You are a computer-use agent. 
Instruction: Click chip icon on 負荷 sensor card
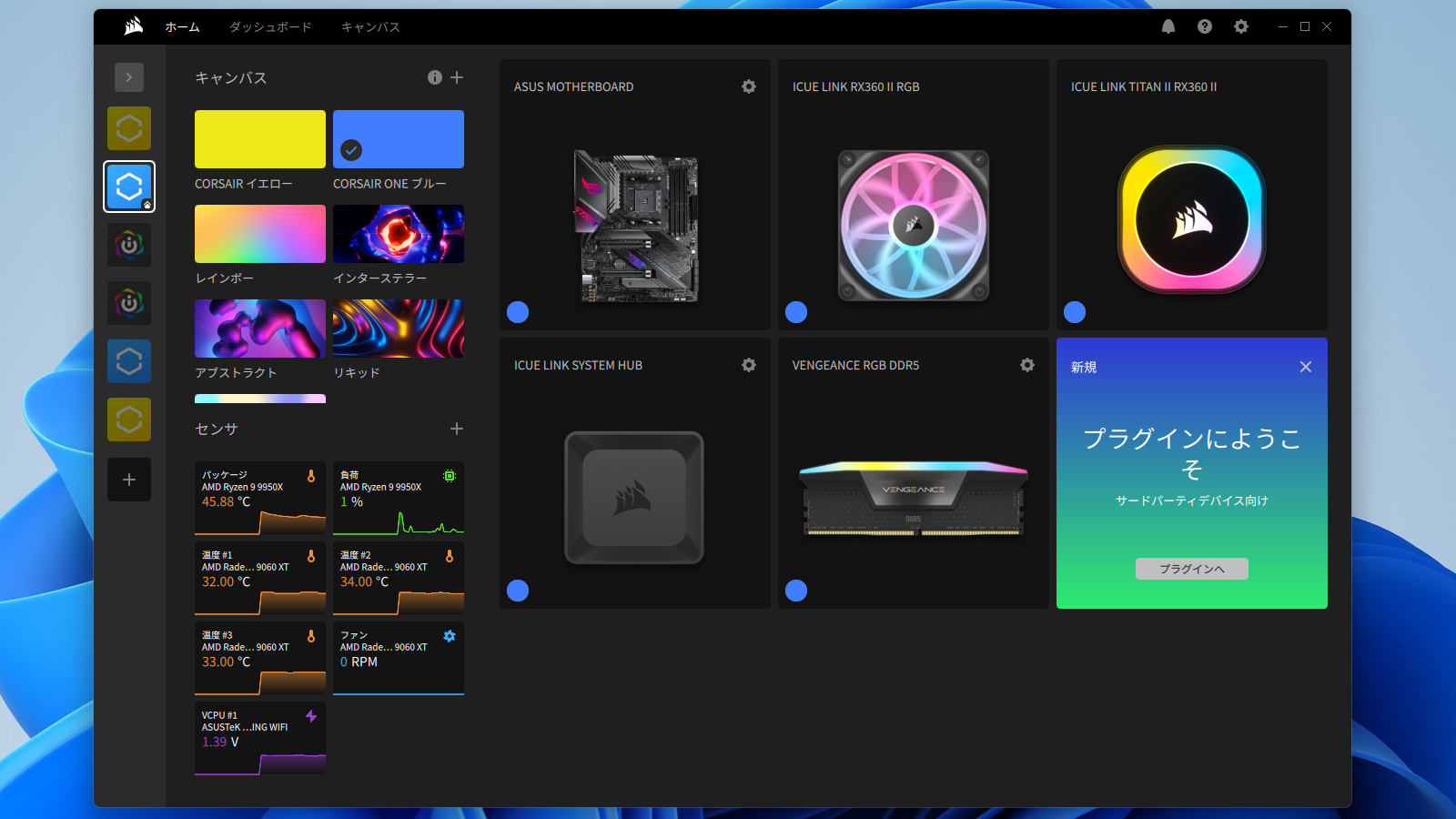pyautogui.click(x=450, y=476)
